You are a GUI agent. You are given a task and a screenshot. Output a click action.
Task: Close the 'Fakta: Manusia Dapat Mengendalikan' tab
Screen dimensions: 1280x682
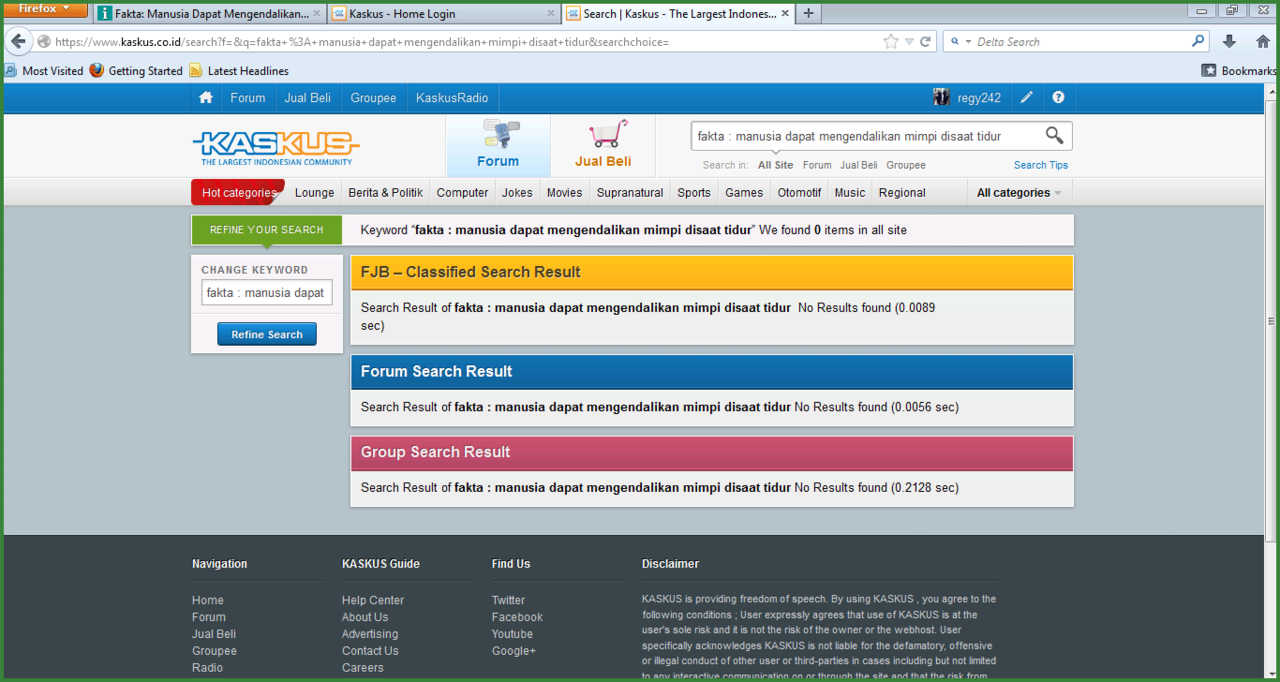coord(317,14)
